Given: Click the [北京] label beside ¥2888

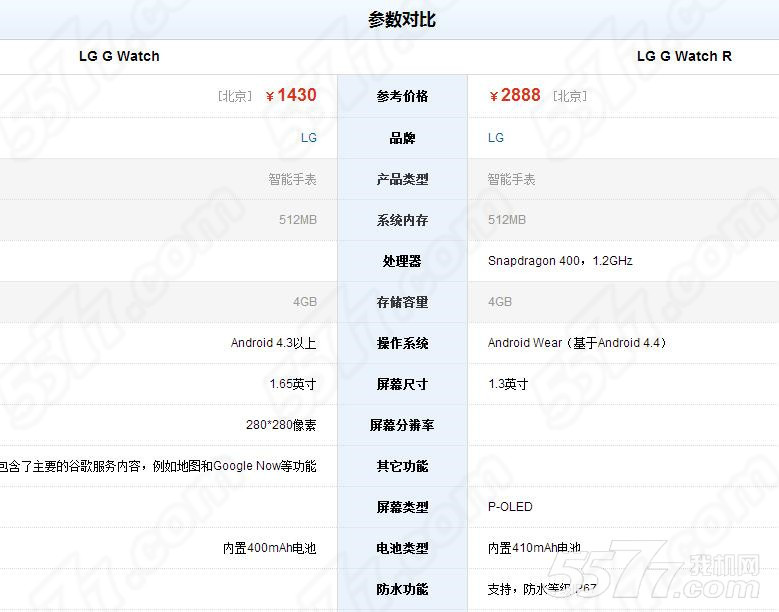Looking at the screenshot, I should click(570, 96).
